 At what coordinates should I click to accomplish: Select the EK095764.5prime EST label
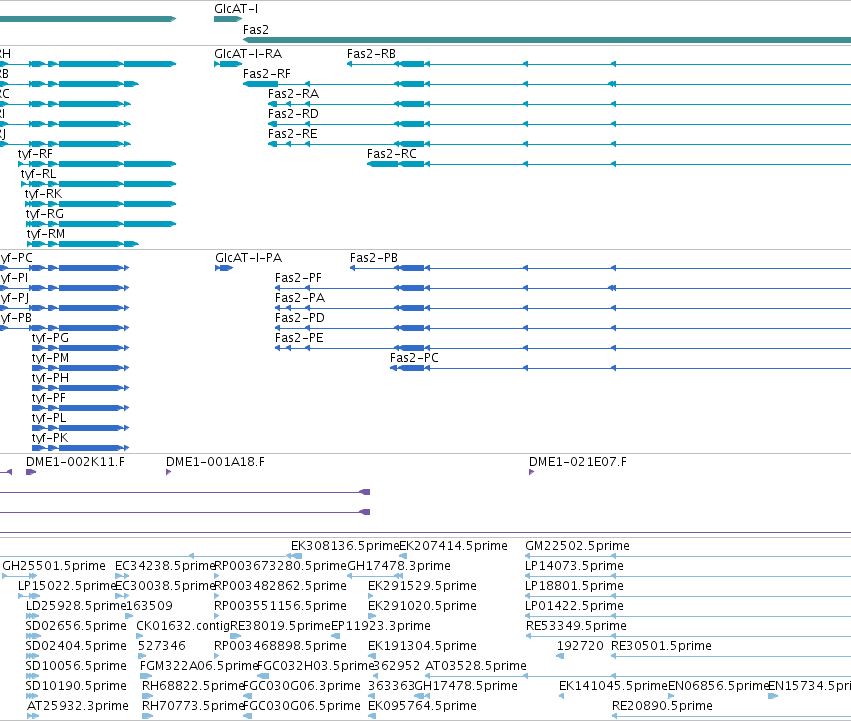422,706
